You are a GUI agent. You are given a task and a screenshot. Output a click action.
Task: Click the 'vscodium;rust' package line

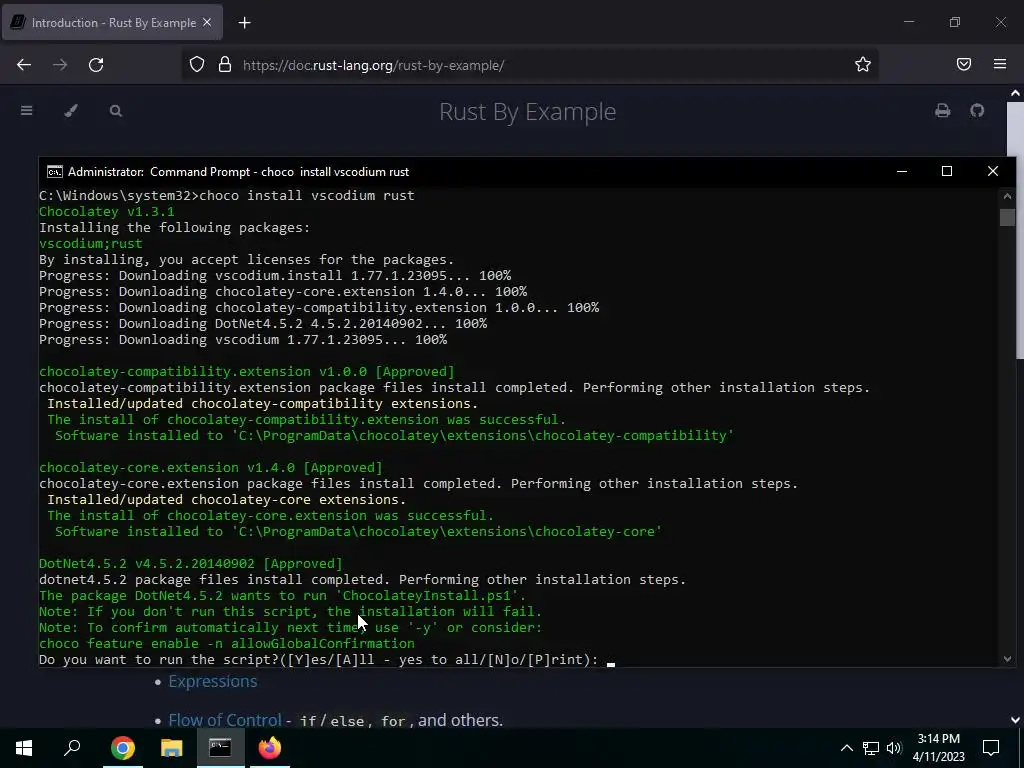pos(91,244)
